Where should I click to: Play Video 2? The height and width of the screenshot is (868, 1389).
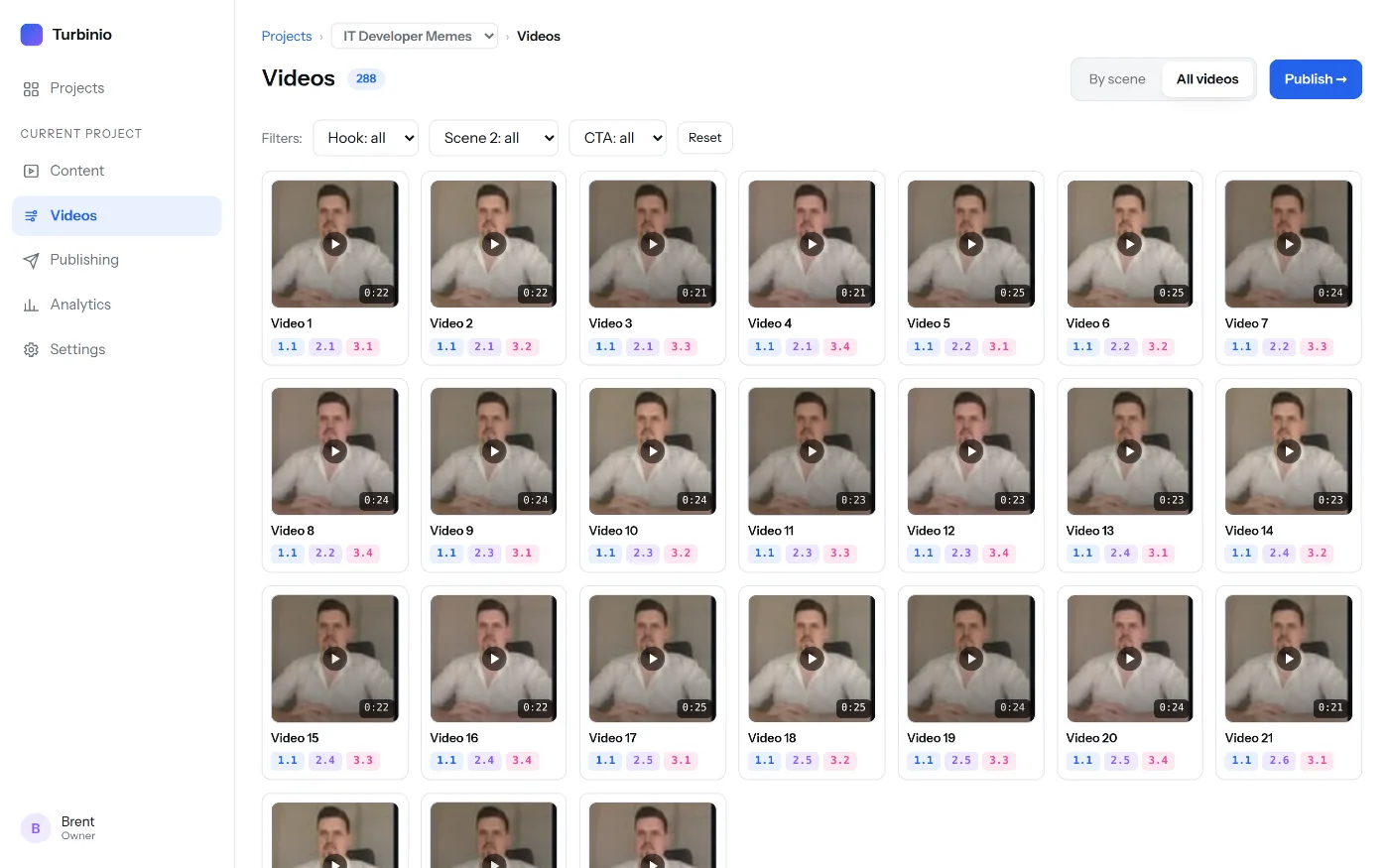tap(494, 244)
